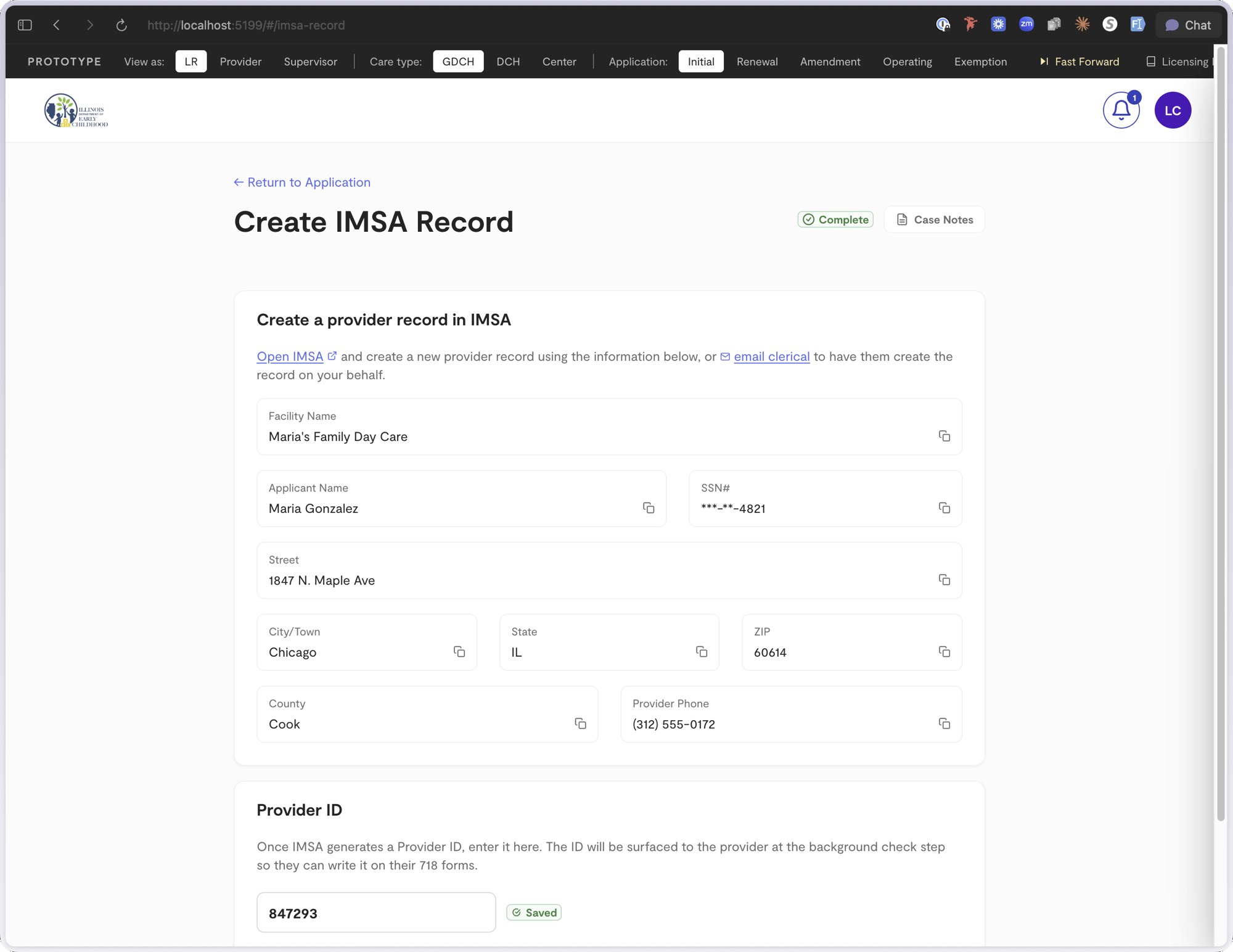Click the Complete status badge

[835, 220]
